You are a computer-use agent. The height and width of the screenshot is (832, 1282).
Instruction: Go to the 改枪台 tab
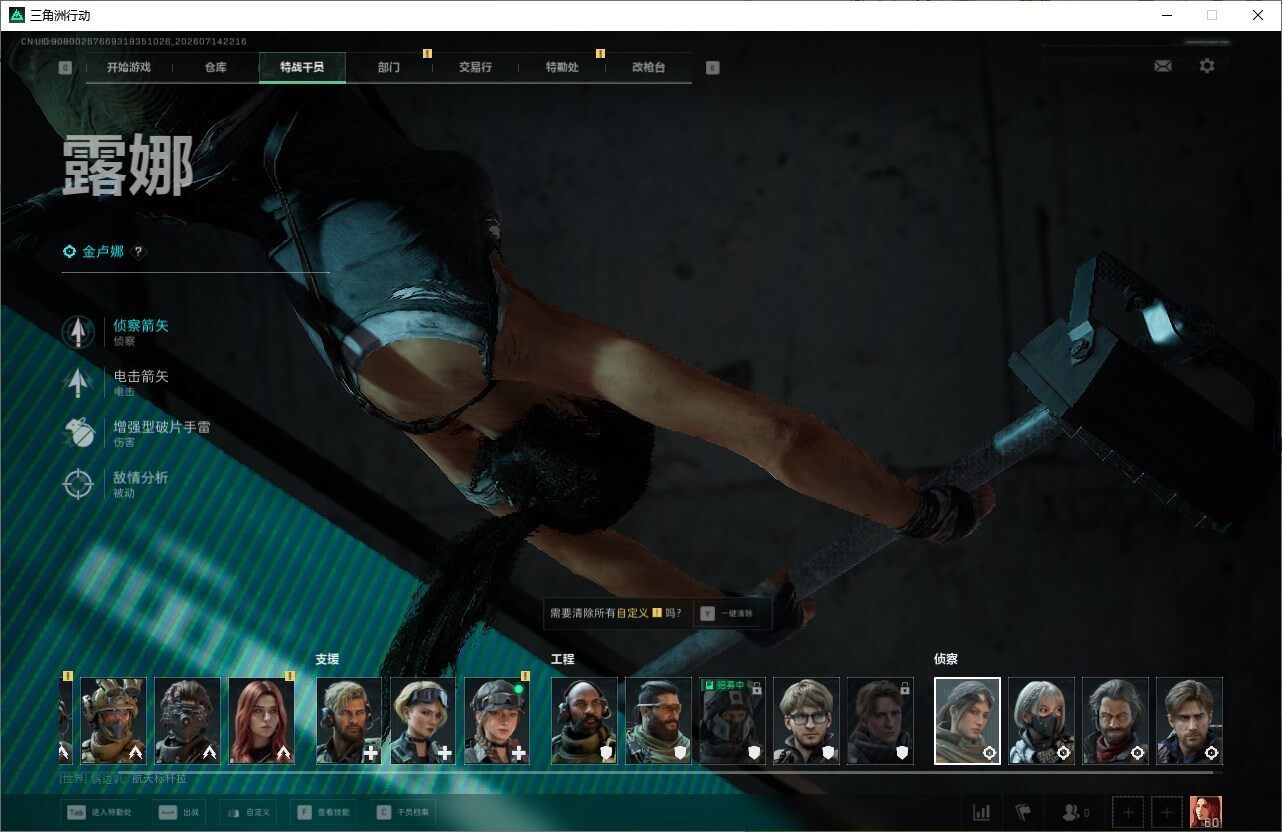[648, 68]
